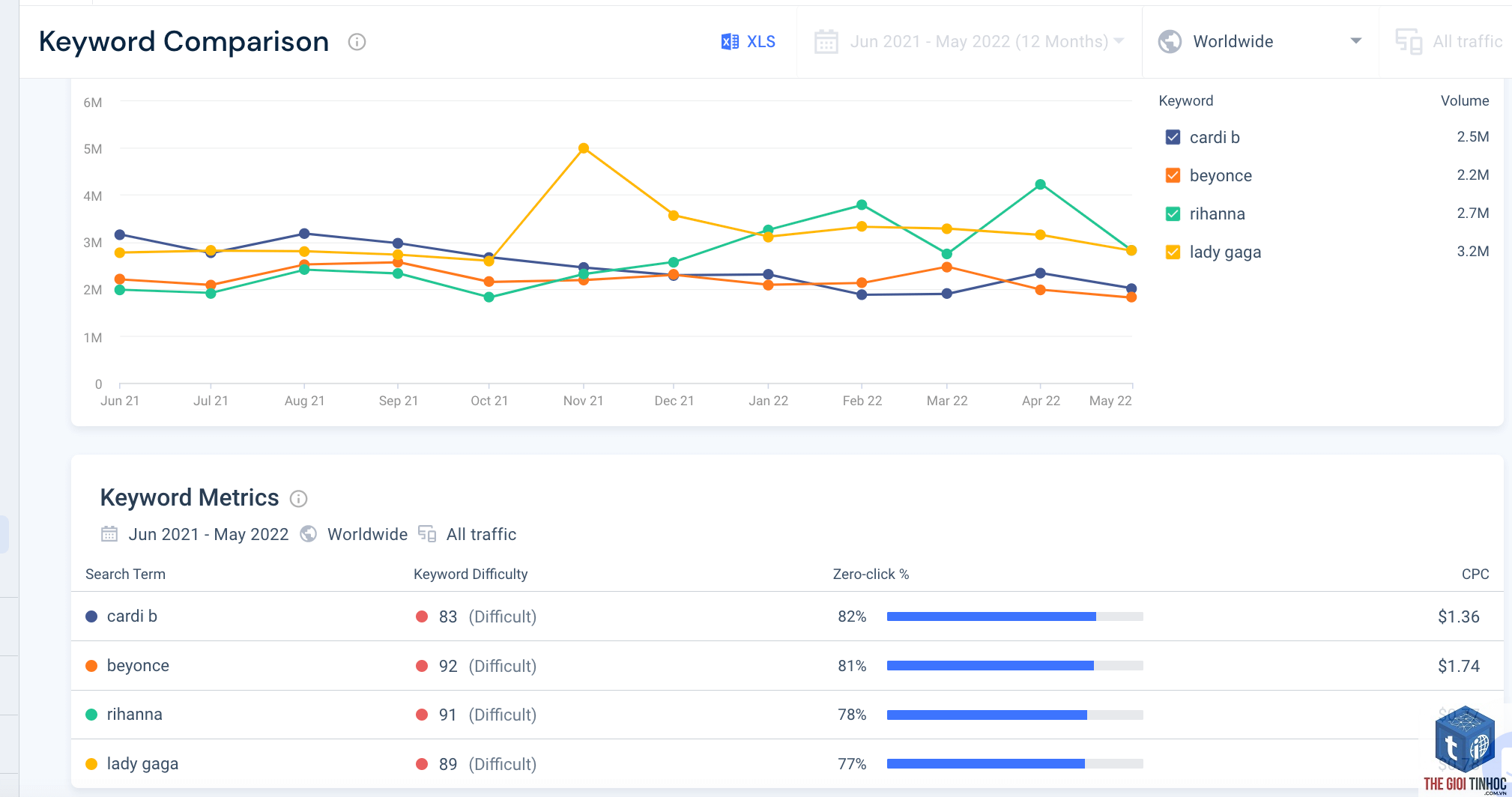Click the cardi b row in Keyword Metrics

(x=787, y=616)
